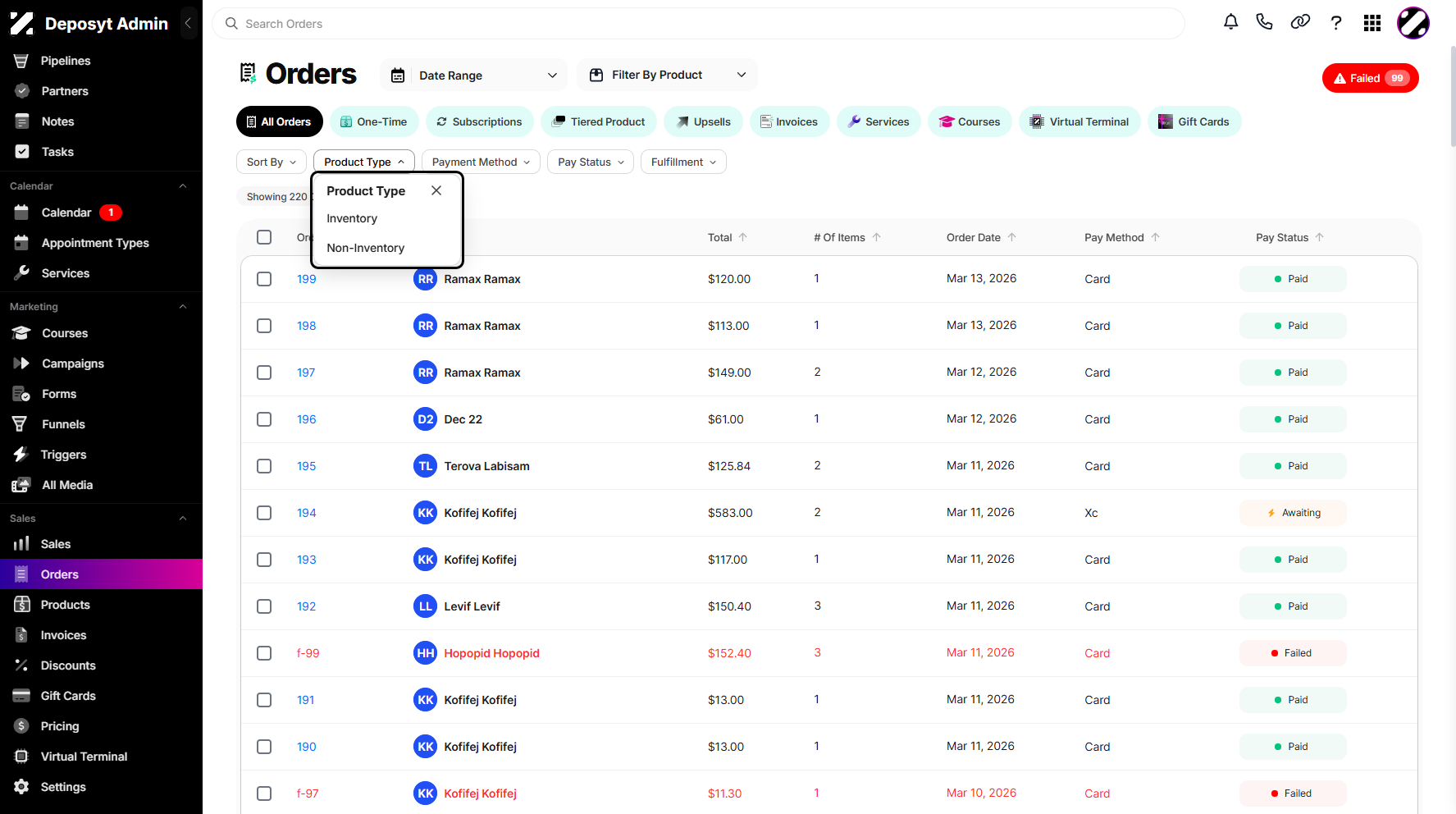Open the Pay Status filter dropdown

(x=591, y=162)
